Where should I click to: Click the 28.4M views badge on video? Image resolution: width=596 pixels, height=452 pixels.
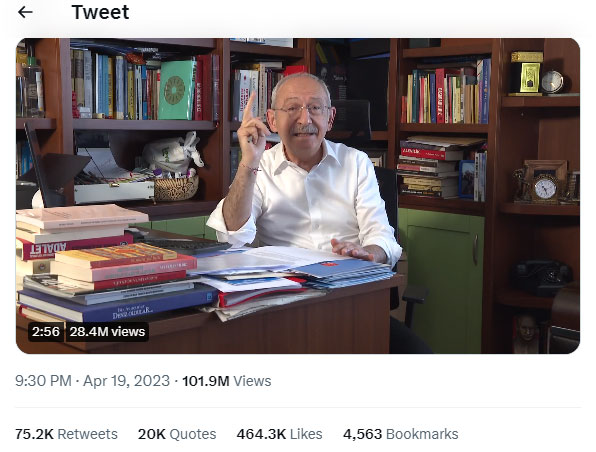107,331
